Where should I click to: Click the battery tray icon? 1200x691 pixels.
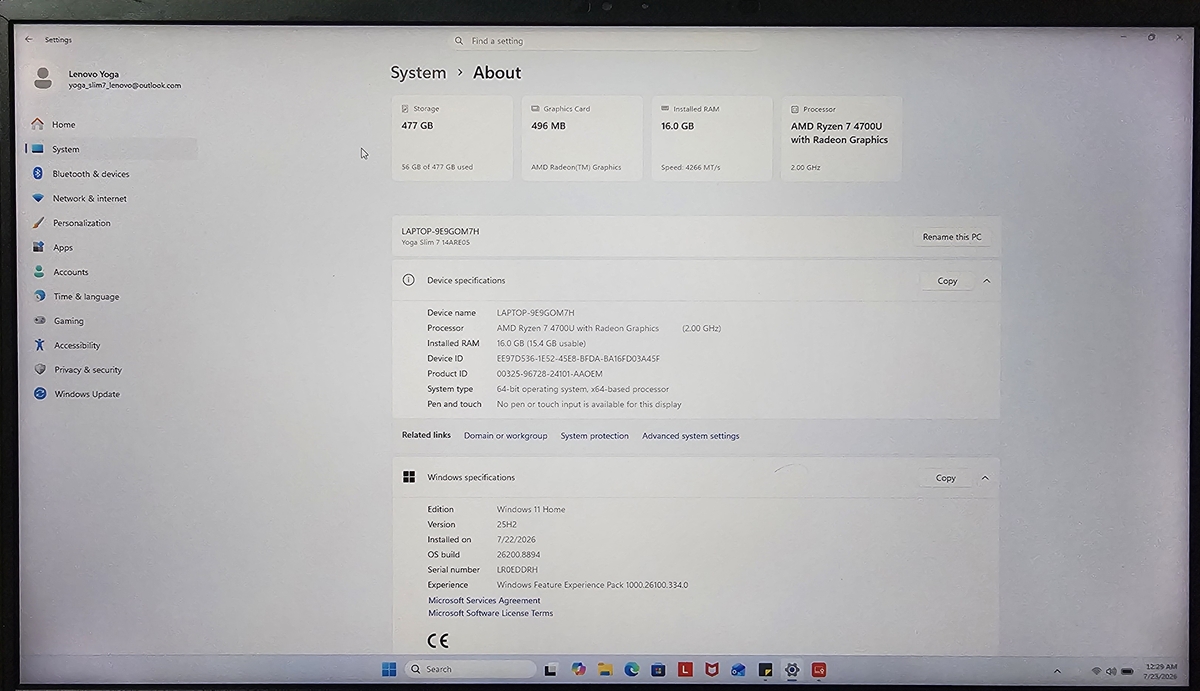coord(1127,671)
